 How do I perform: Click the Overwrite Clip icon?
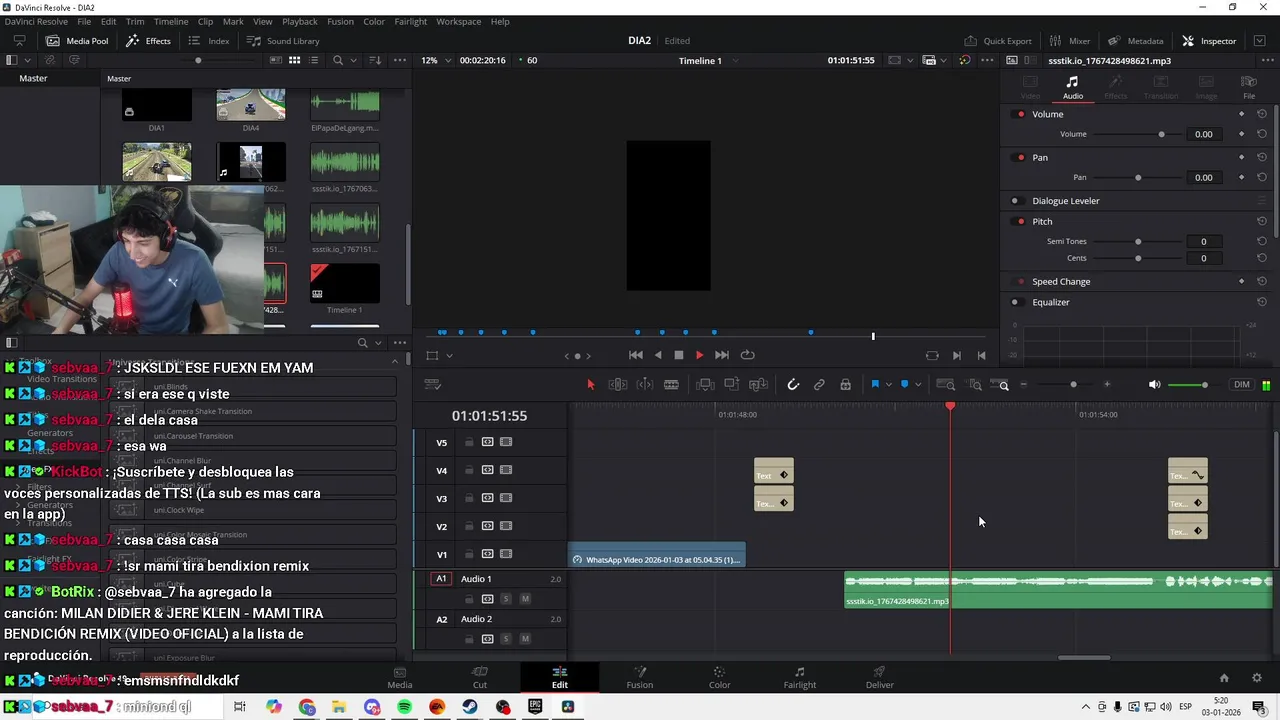tap(731, 385)
